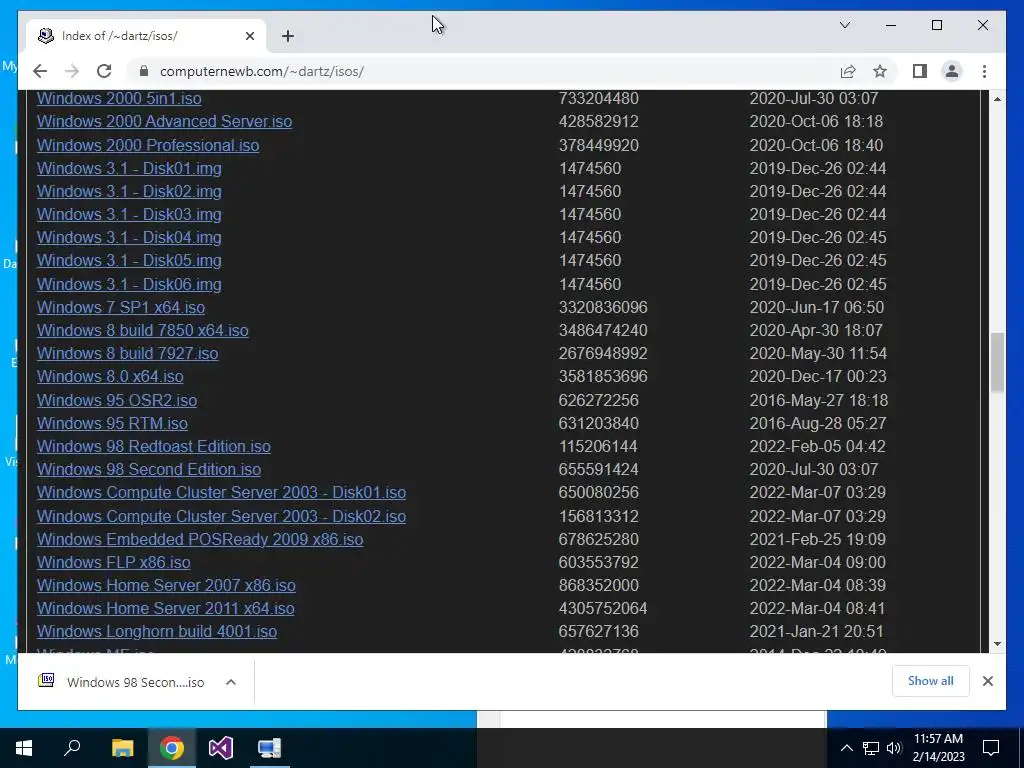Download Windows Longhorn build 4001.iso
1024x768 pixels.
click(x=157, y=632)
